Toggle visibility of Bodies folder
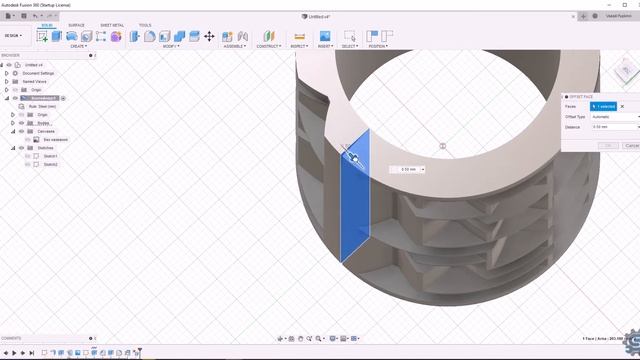Image resolution: width=640 pixels, height=360 pixels. [22, 123]
